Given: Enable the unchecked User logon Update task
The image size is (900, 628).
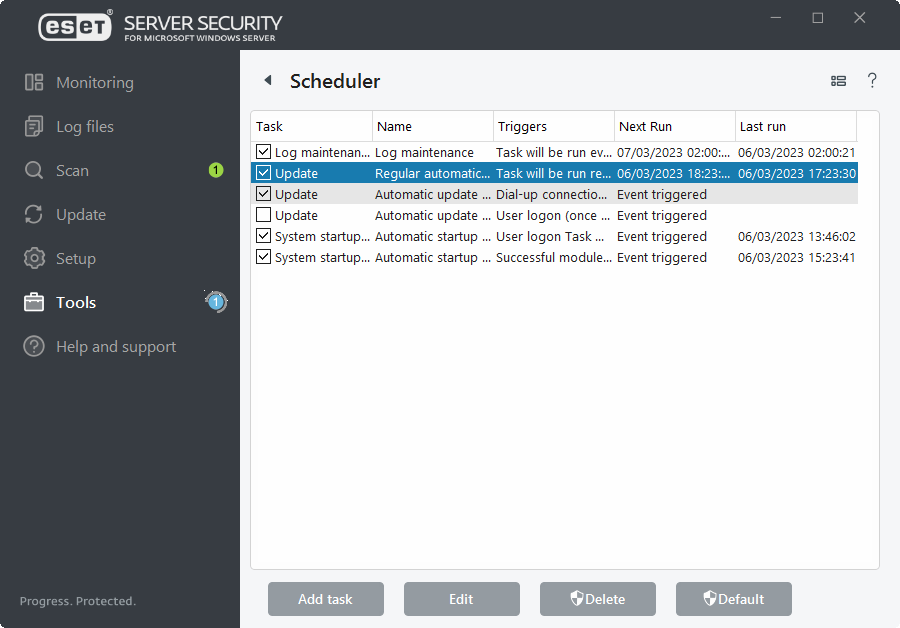Looking at the screenshot, I should (264, 215).
